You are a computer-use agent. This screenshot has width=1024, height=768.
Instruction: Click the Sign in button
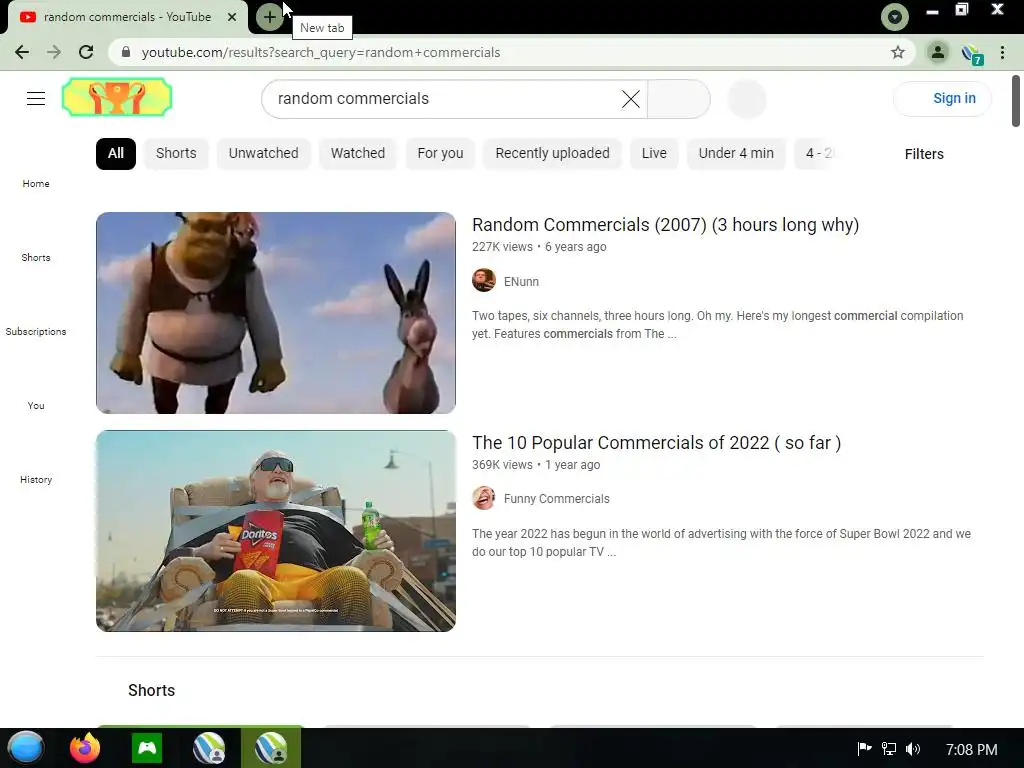pos(942,99)
